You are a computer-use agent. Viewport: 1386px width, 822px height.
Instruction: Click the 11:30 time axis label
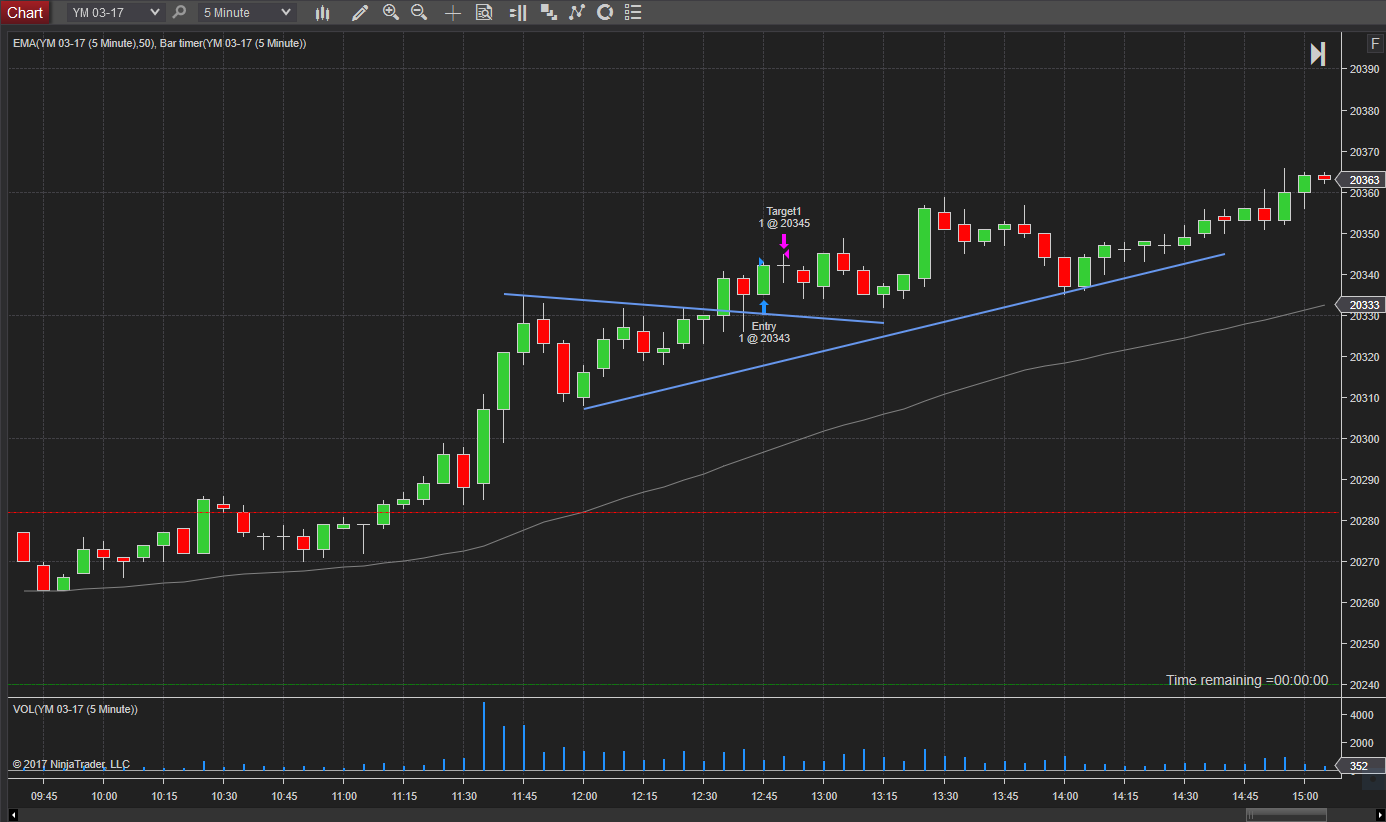pyautogui.click(x=464, y=796)
